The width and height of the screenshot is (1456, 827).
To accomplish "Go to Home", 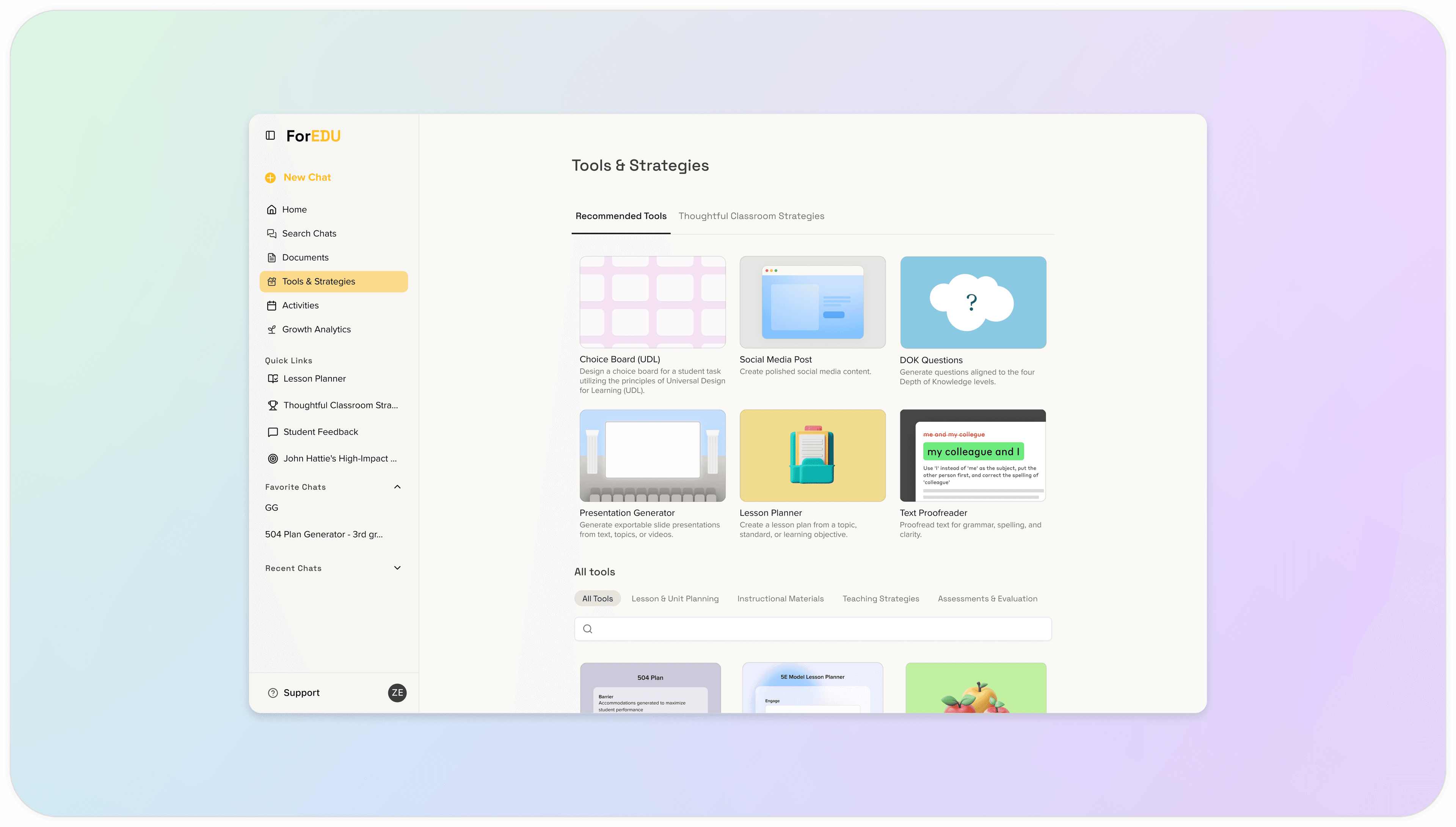I will point(295,209).
